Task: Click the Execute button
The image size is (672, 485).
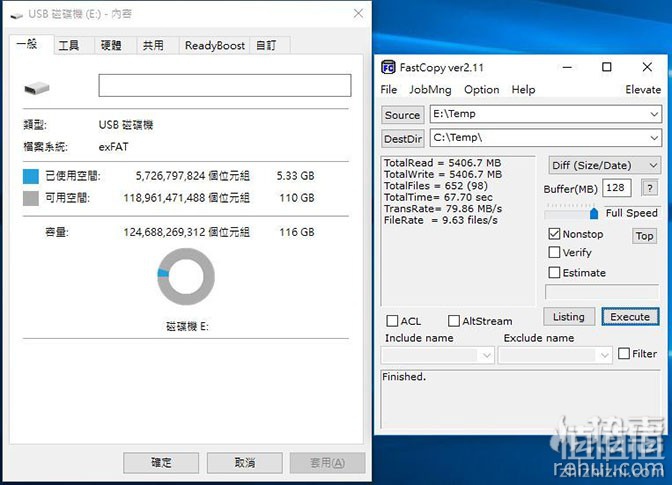Action: pyautogui.click(x=630, y=317)
